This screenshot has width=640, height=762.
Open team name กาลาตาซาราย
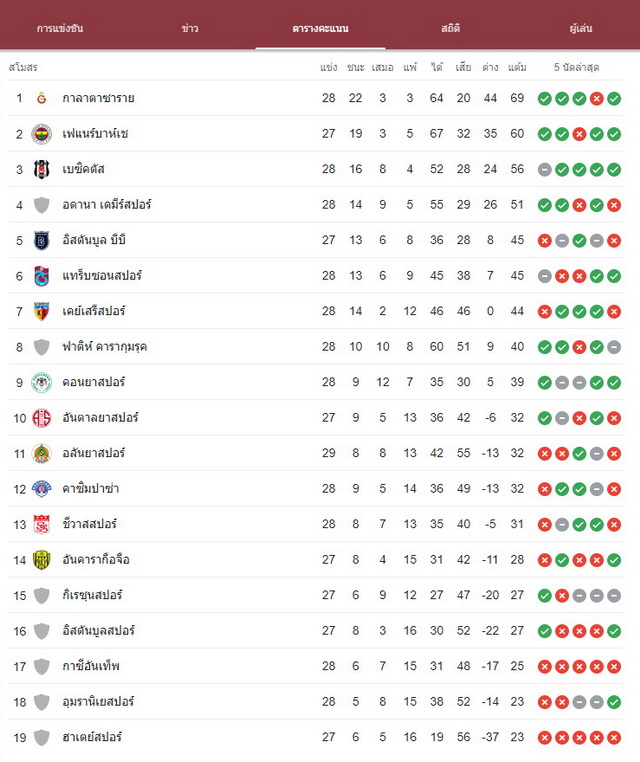[99, 98]
